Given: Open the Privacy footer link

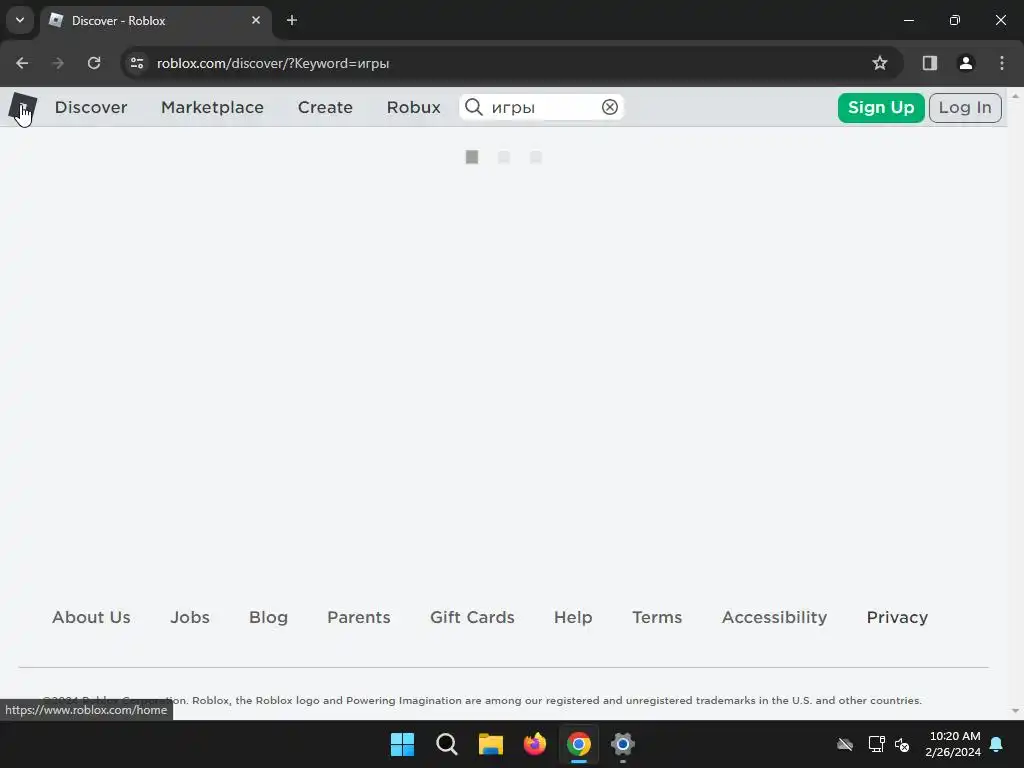Looking at the screenshot, I should pos(897,617).
